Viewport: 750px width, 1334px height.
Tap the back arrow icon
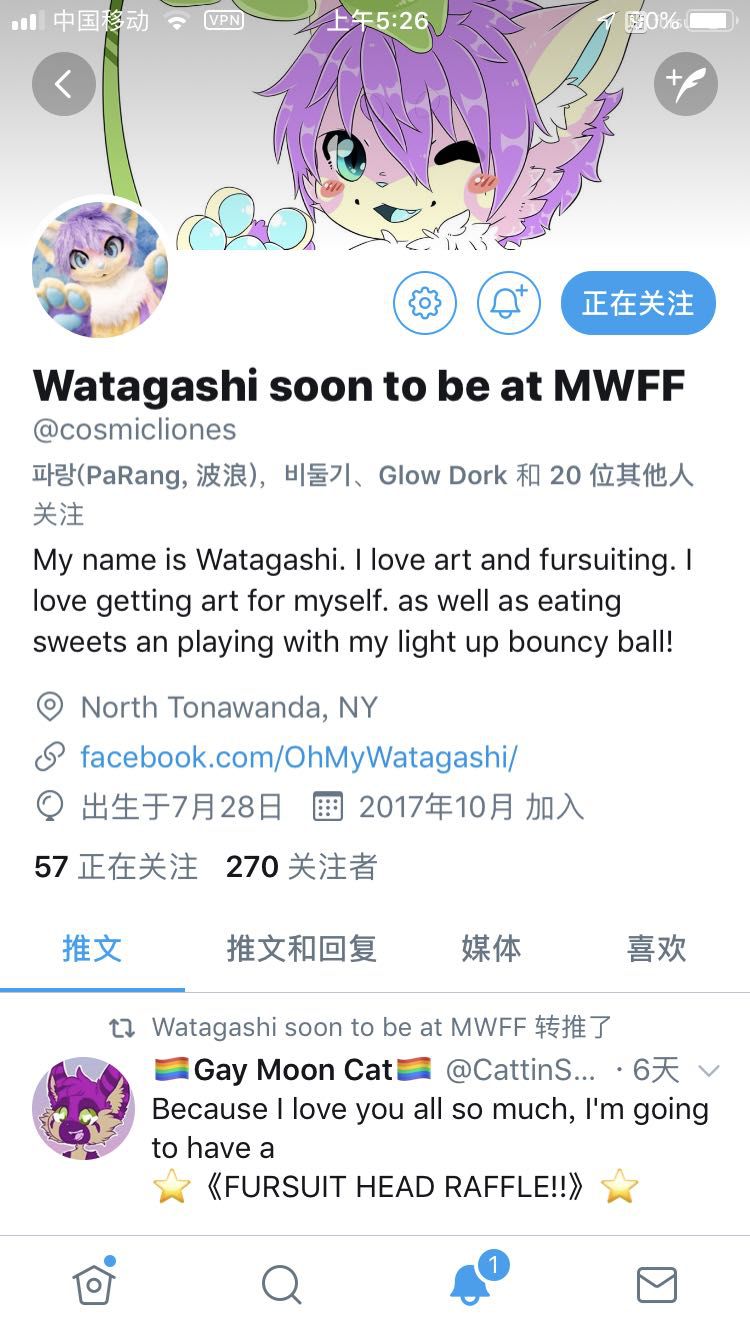(x=63, y=84)
